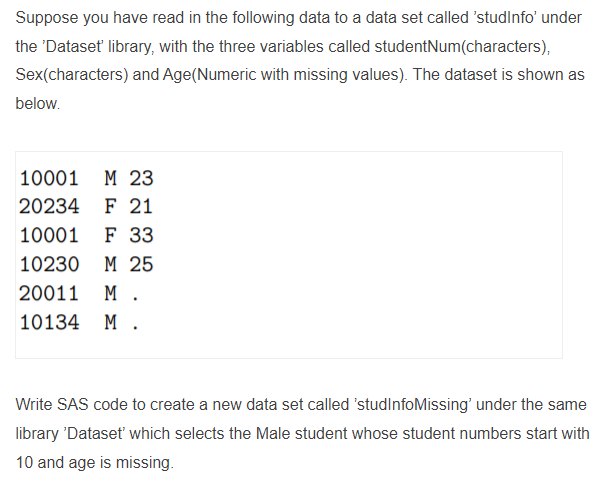Image resolution: width=611 pixels, height=483 pixels.
Task: Click the student number 20234 in the data box
Action: (x=49, y=206)
